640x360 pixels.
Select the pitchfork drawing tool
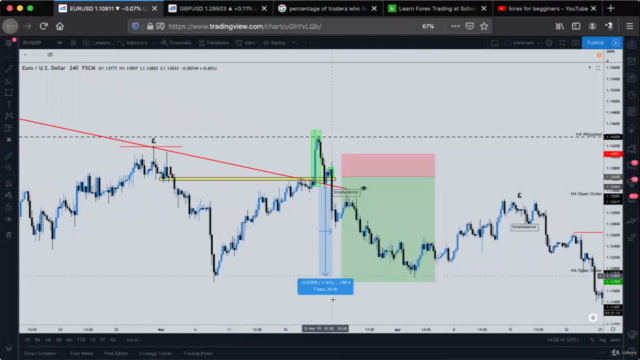point(9,81)
